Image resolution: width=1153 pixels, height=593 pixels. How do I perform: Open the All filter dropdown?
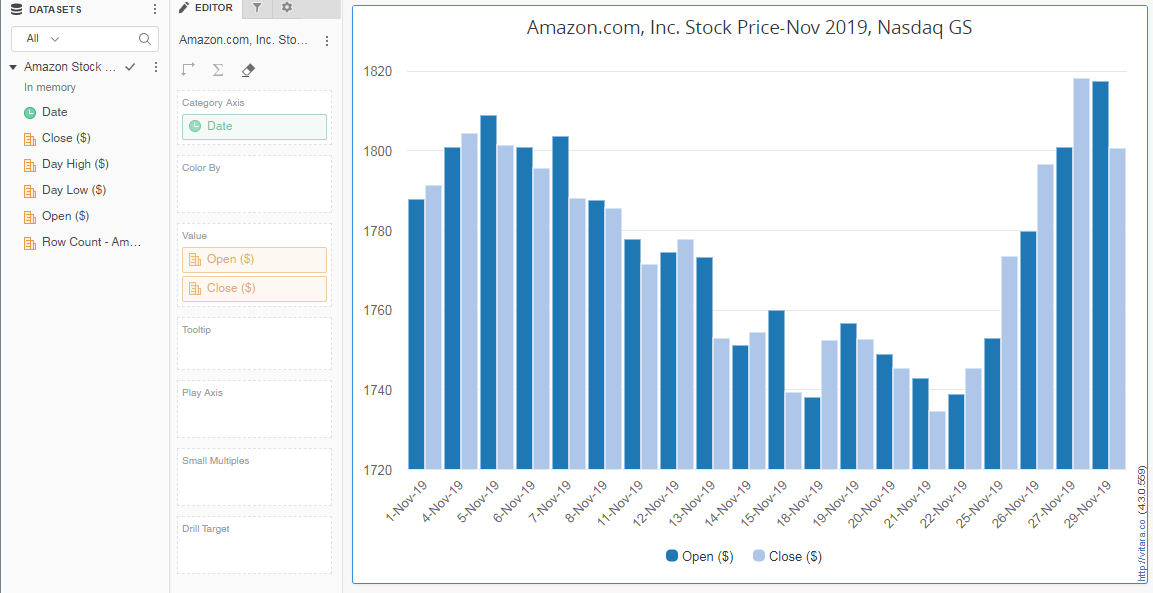(43, 38)
